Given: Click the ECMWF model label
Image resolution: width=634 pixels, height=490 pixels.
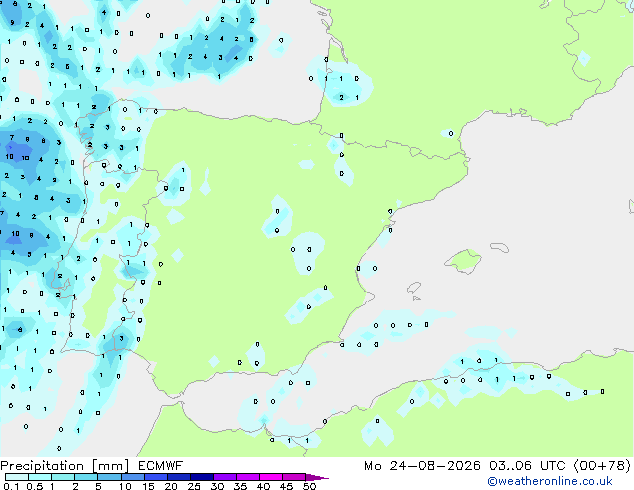Looking at the screenshot, I should (x=161, y=466).
